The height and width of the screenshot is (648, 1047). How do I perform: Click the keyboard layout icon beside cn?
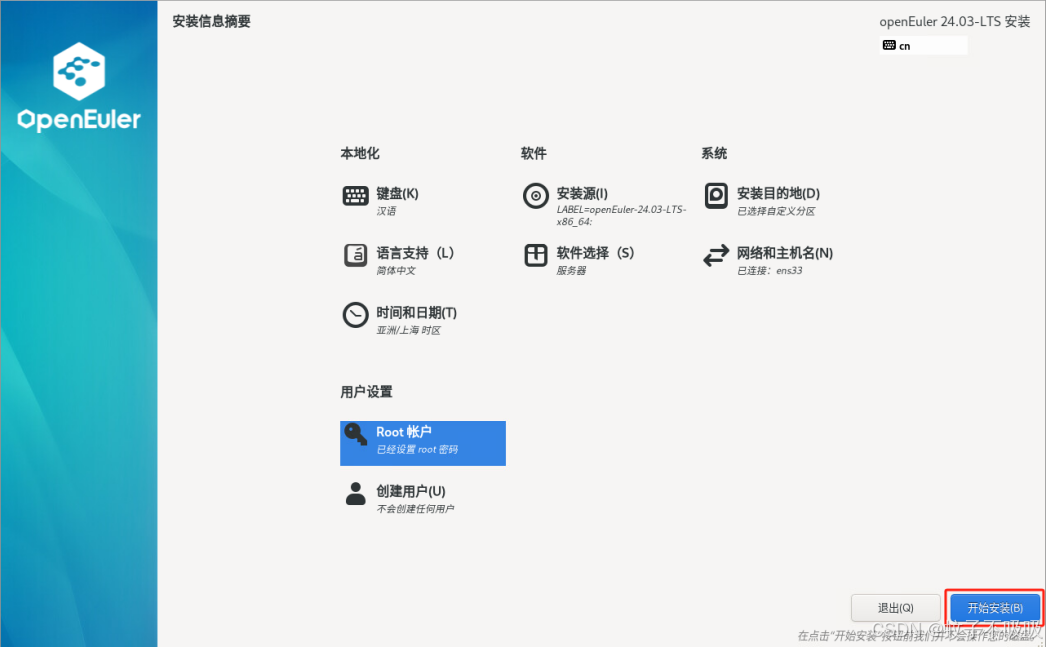[x=889, y=45]
